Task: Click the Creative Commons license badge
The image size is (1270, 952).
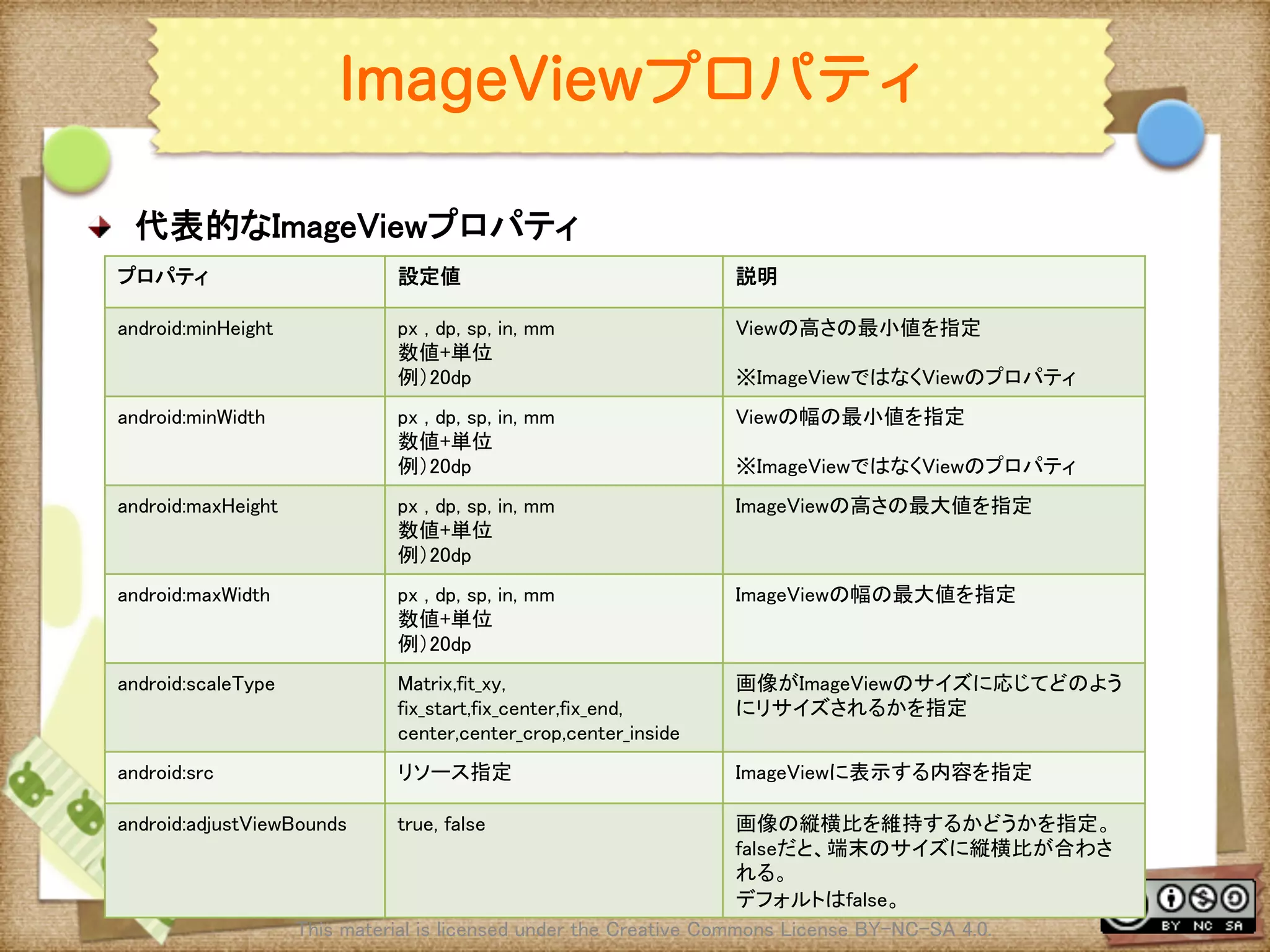Action: pos(1178,907)
